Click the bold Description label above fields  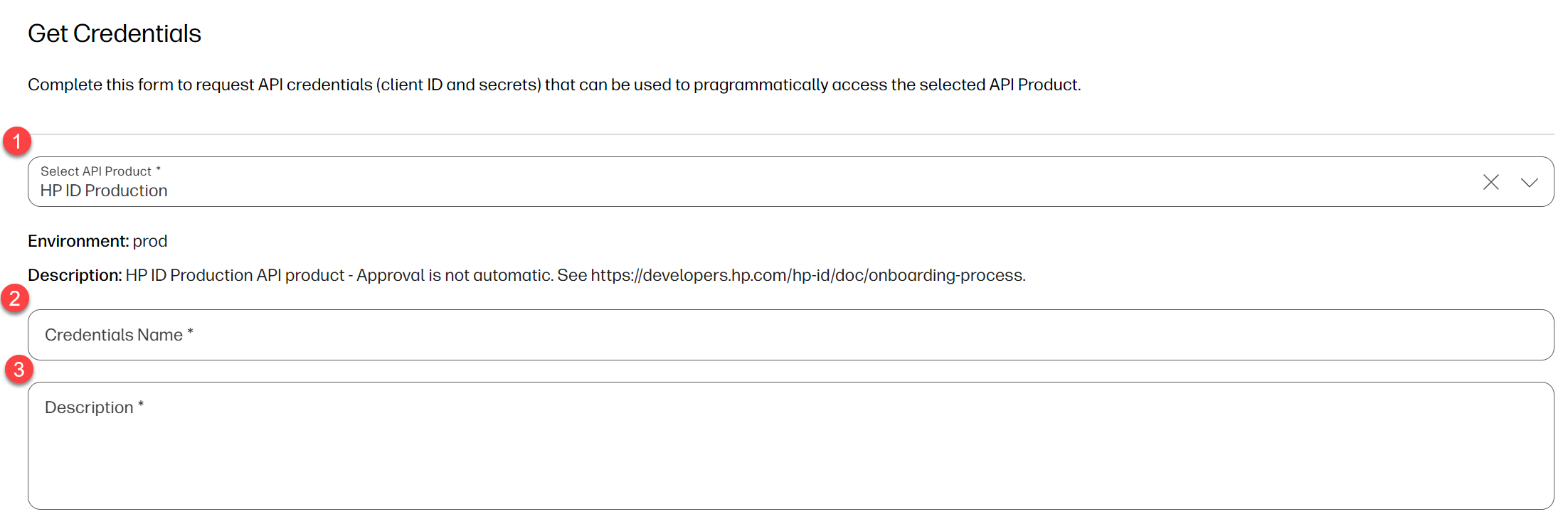(x=75, y=275)
